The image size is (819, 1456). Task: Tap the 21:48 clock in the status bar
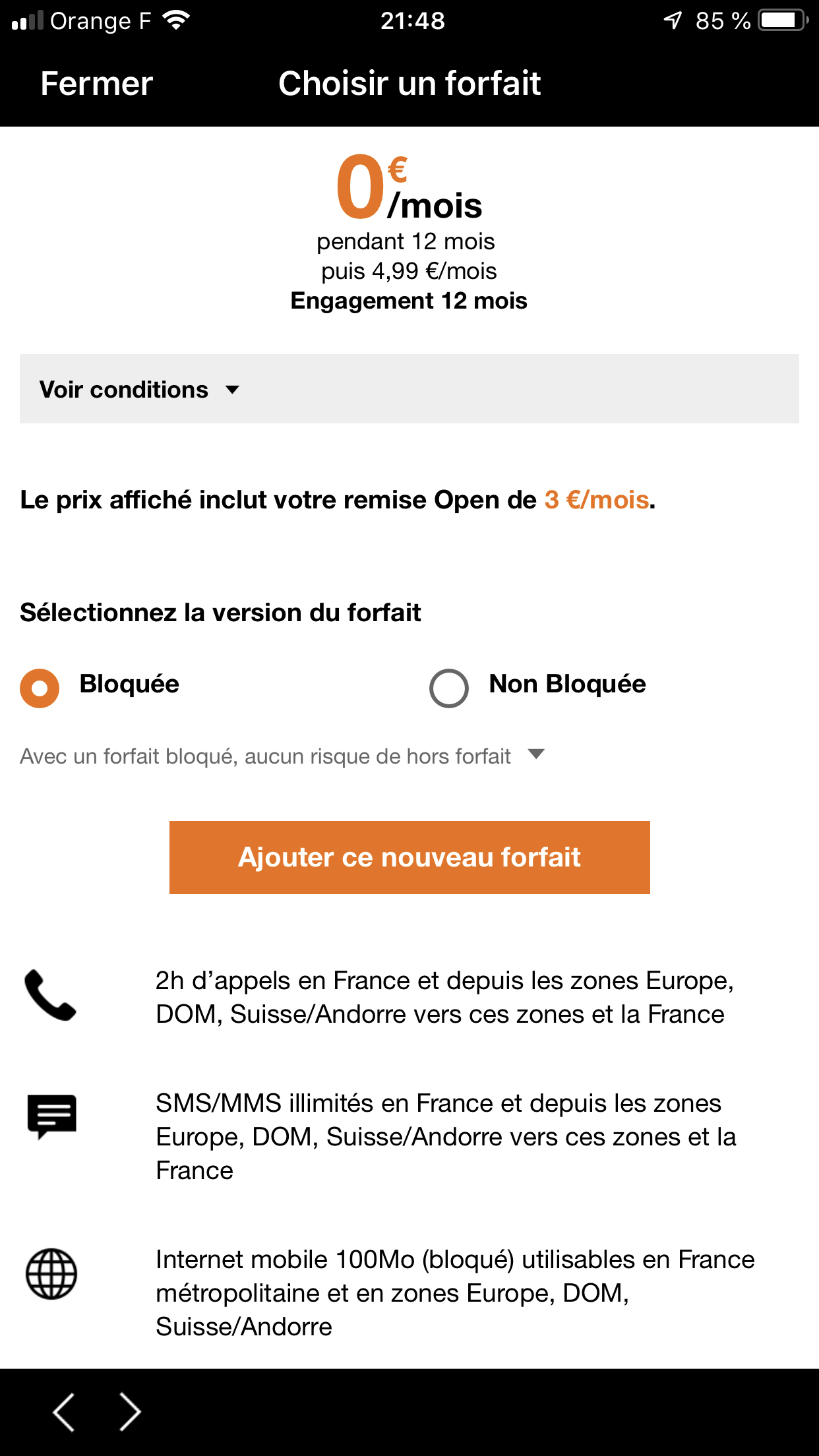[x=412, y=20]
